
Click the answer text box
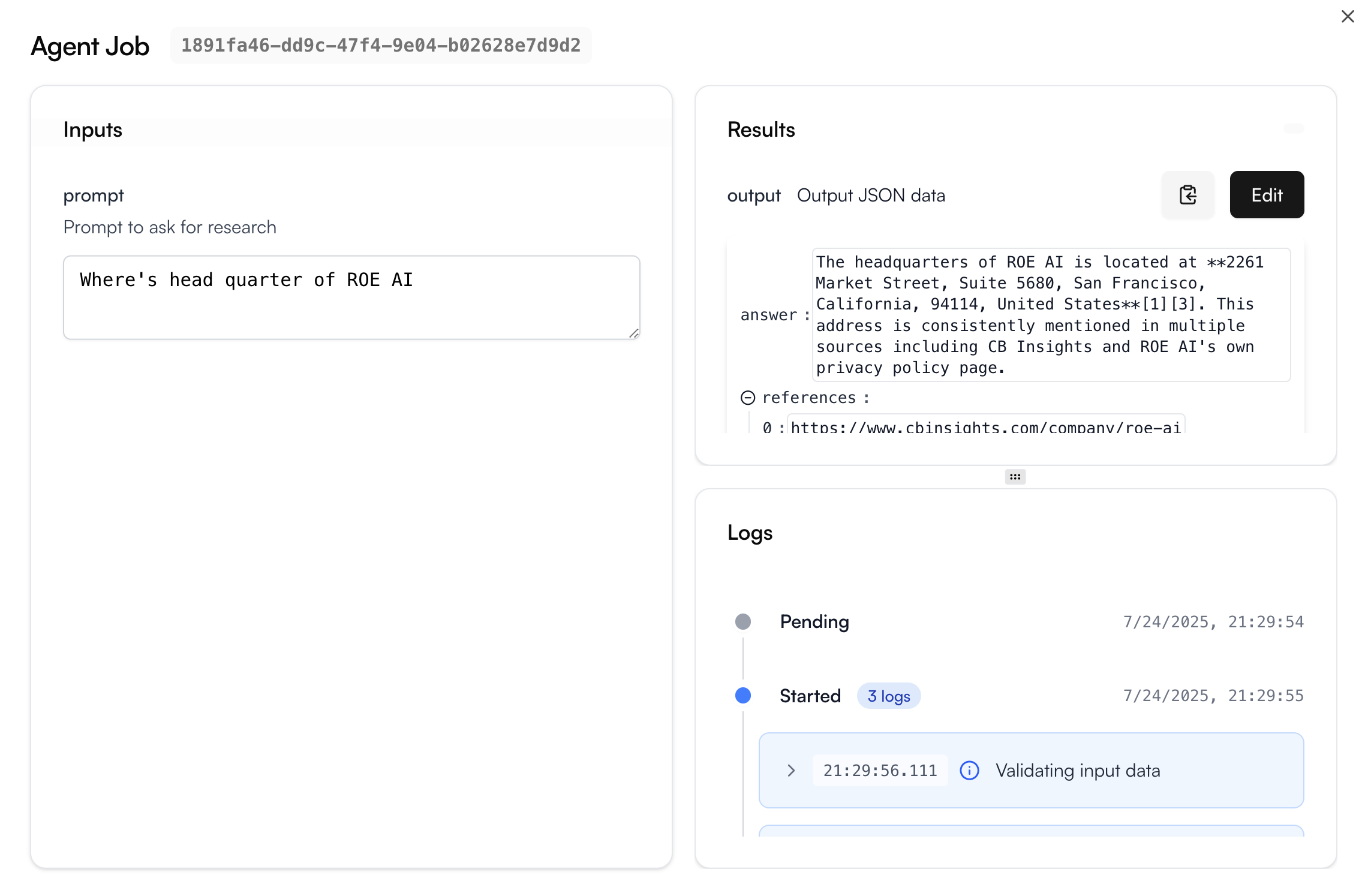pyautogui.click(x=1051, y=315)
